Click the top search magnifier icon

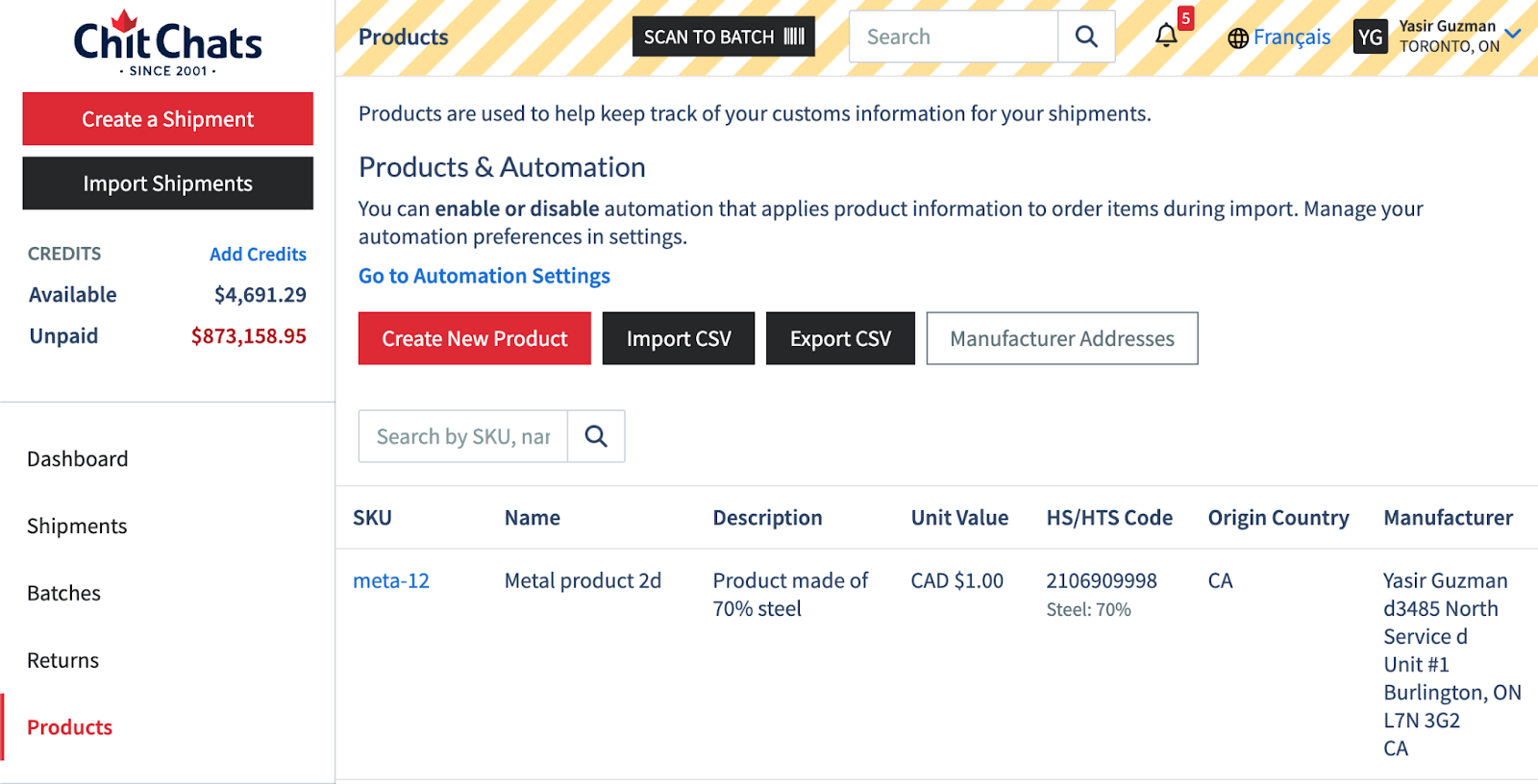[1086, 37]
